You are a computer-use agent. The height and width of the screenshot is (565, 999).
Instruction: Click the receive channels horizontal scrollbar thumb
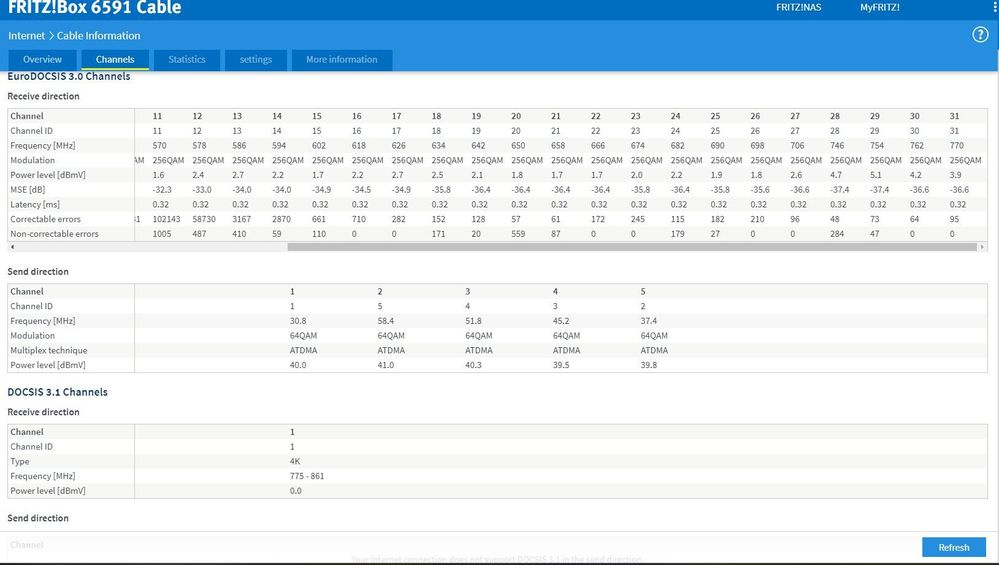tap(632, 247)
